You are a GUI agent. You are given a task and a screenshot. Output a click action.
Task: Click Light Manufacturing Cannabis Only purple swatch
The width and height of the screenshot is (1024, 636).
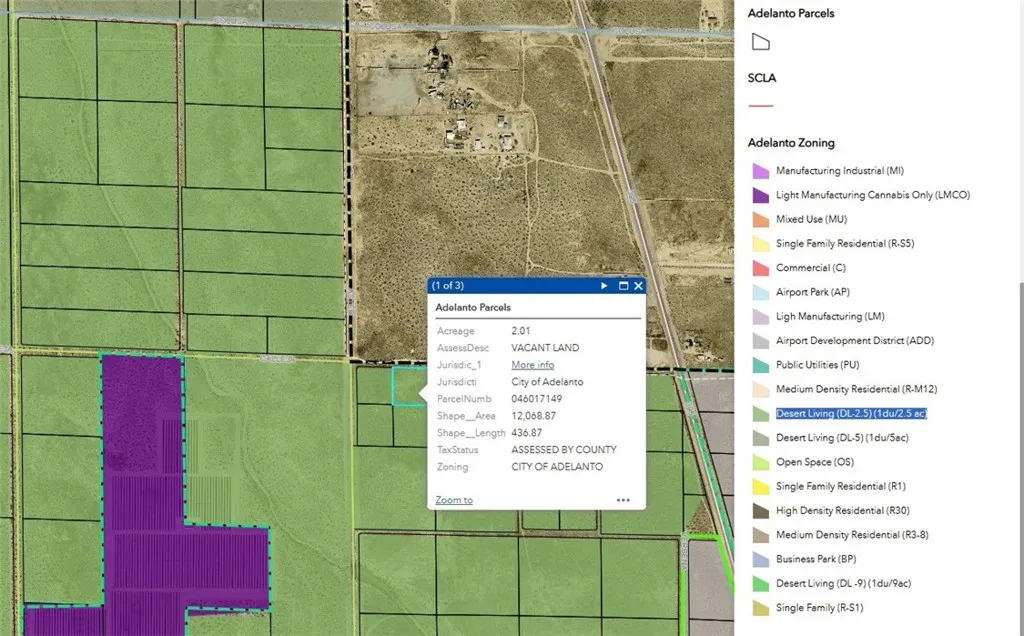pyautogui.click(x=760, y=196)
